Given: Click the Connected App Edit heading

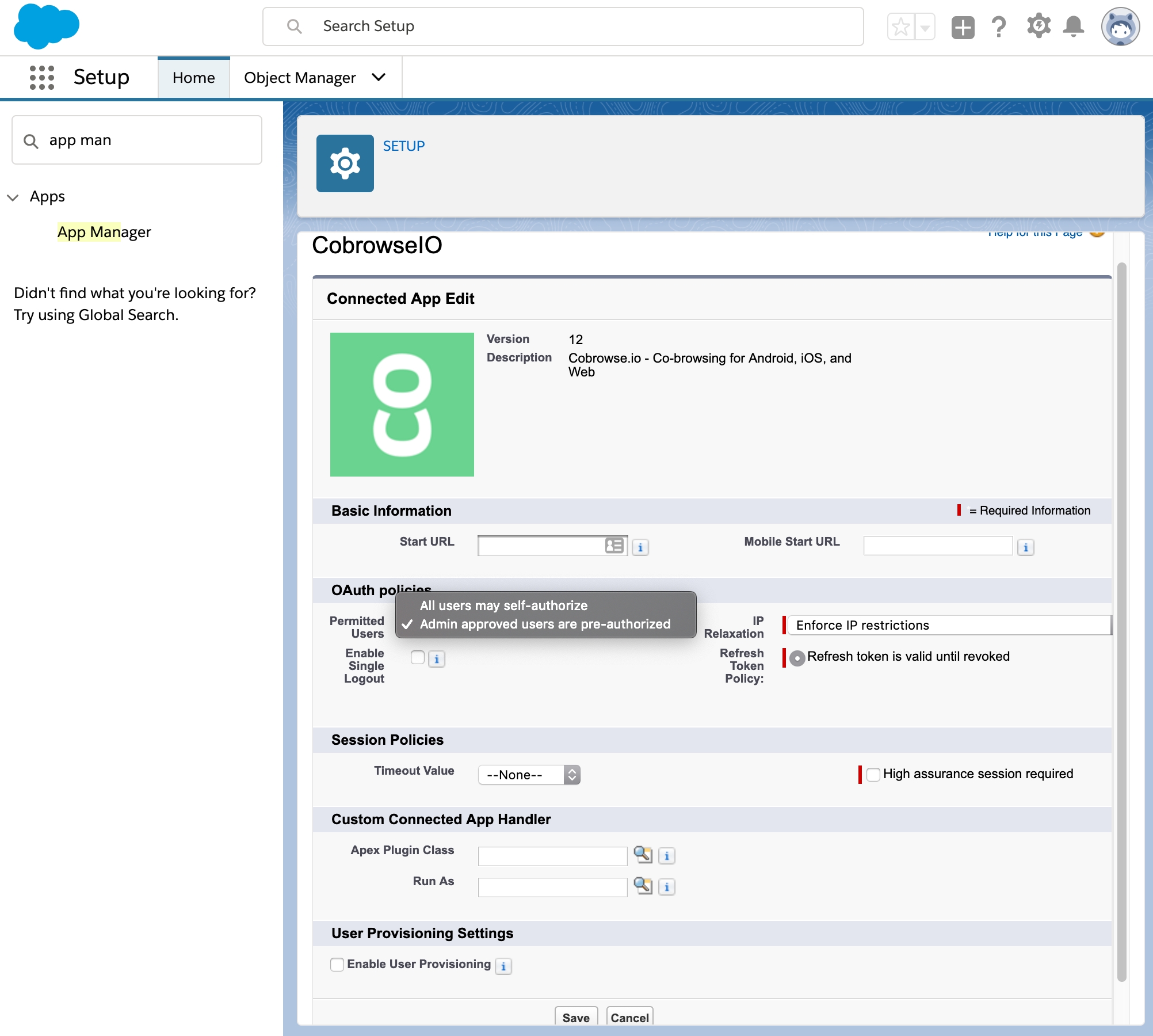Looking at the screenshot, I should [x=400, y=299].
